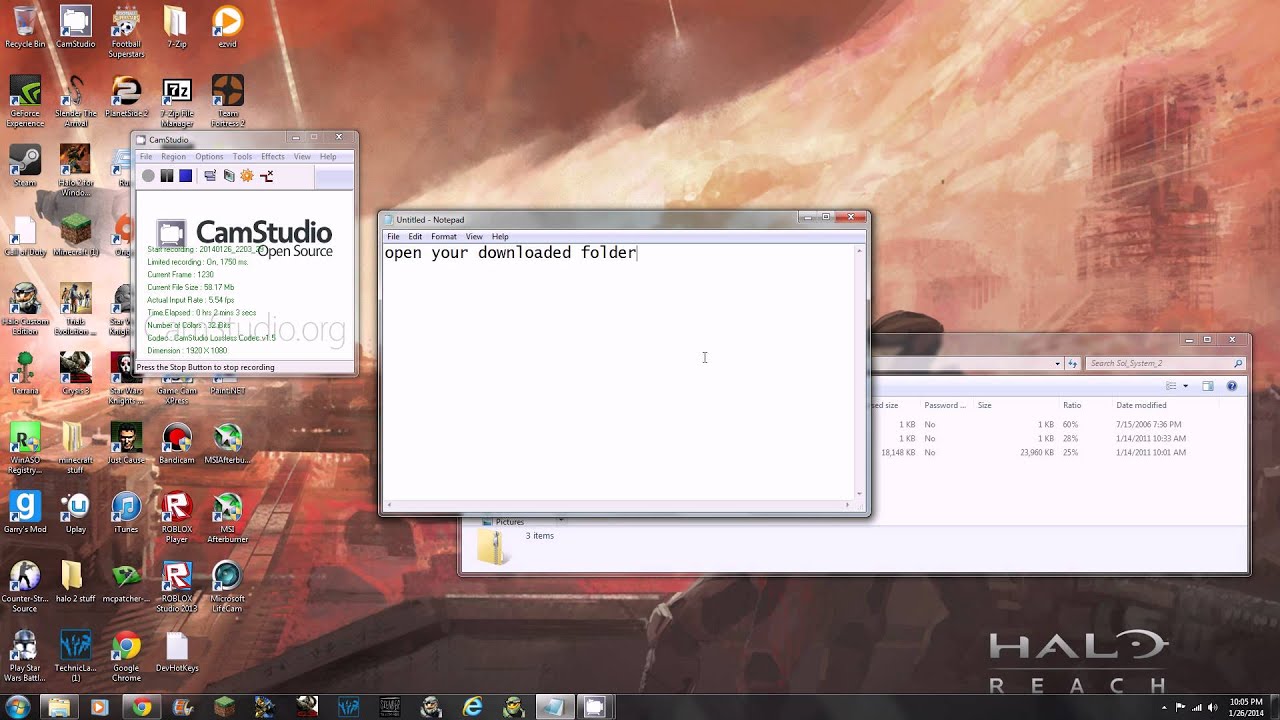Screen dimensions: 1280x720
Task: Click the blue Help icon in Explorer
Action: [1232, 386]
